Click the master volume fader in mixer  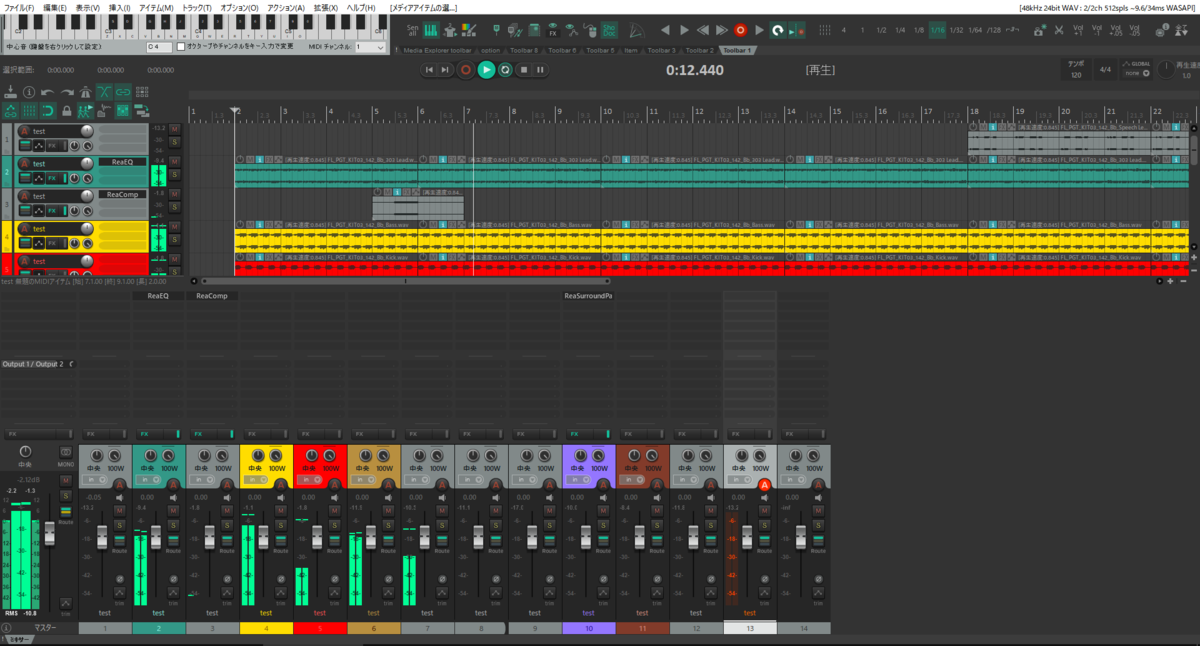tap(49, 533)
